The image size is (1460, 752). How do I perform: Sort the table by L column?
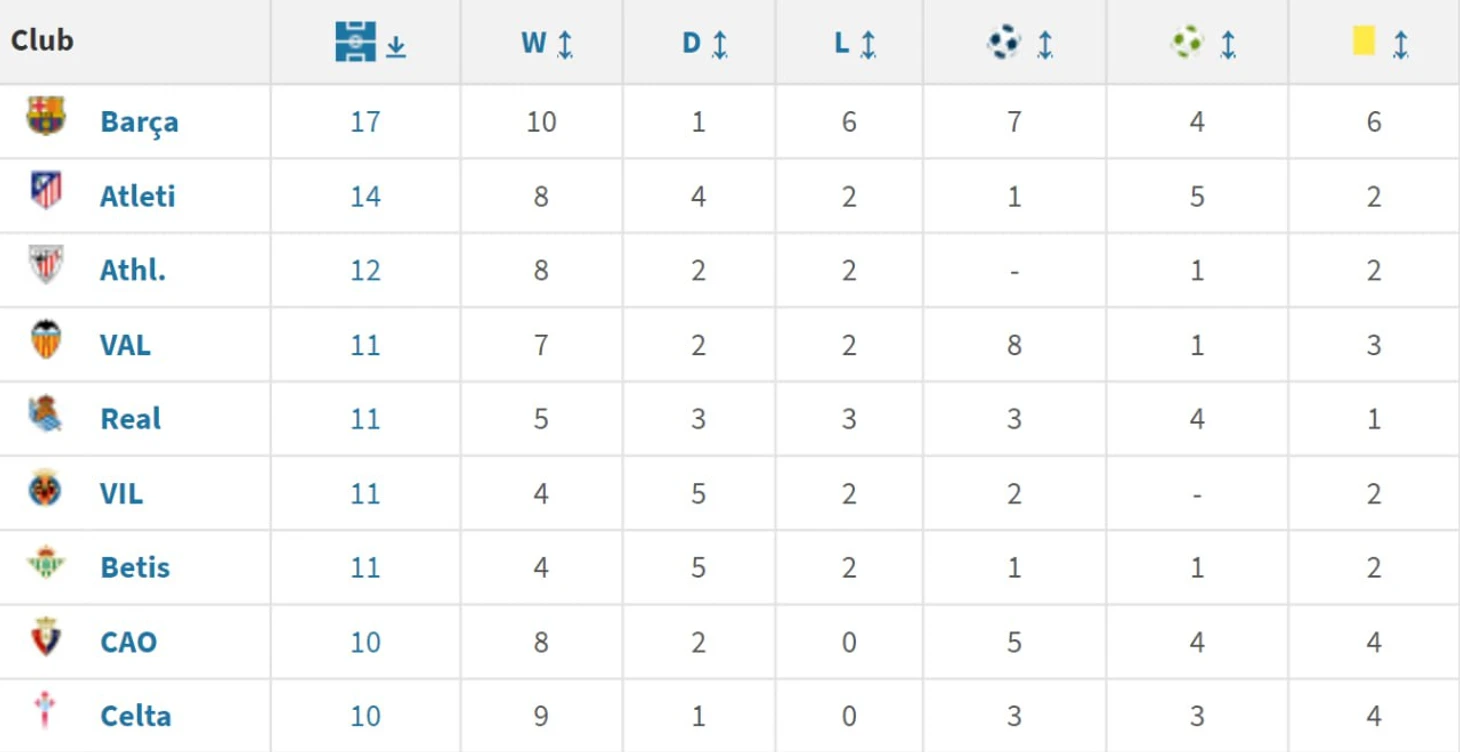coord(854,44)
